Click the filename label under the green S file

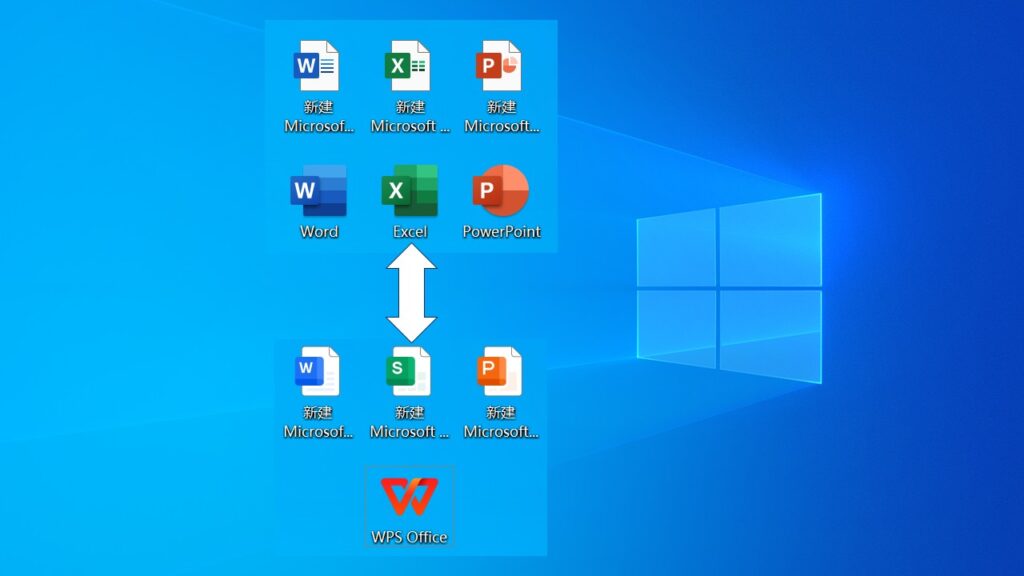pyautogui.click(x=409, y=422)
